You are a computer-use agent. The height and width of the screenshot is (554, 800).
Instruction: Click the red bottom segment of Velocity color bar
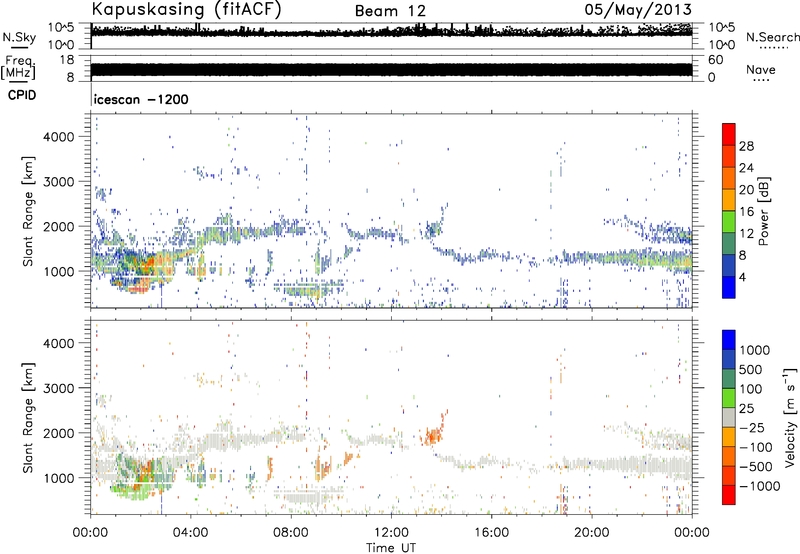pyautogui.click(x=729, y=495)
